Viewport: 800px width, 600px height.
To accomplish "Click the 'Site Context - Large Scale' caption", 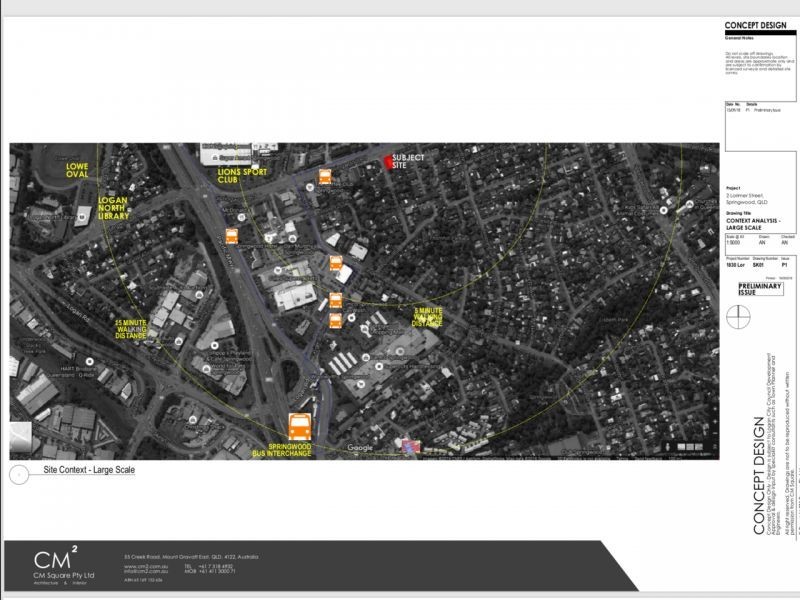I will [89, 469].
